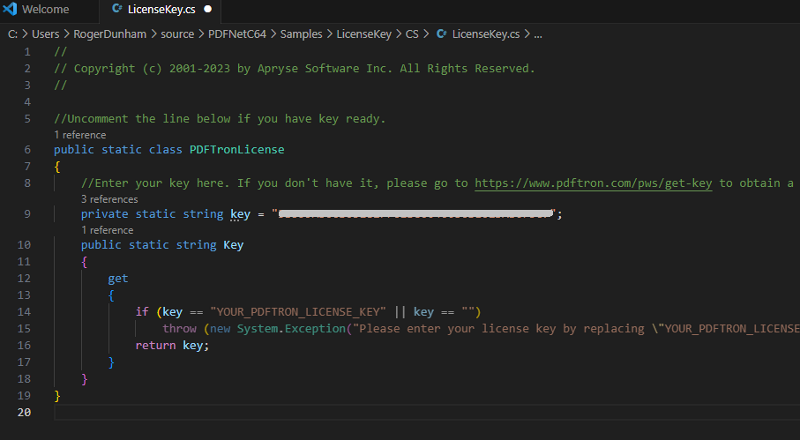Click the get accessor keyword
The width and height of the screenshot is (800, 440).
coord(118,279)
